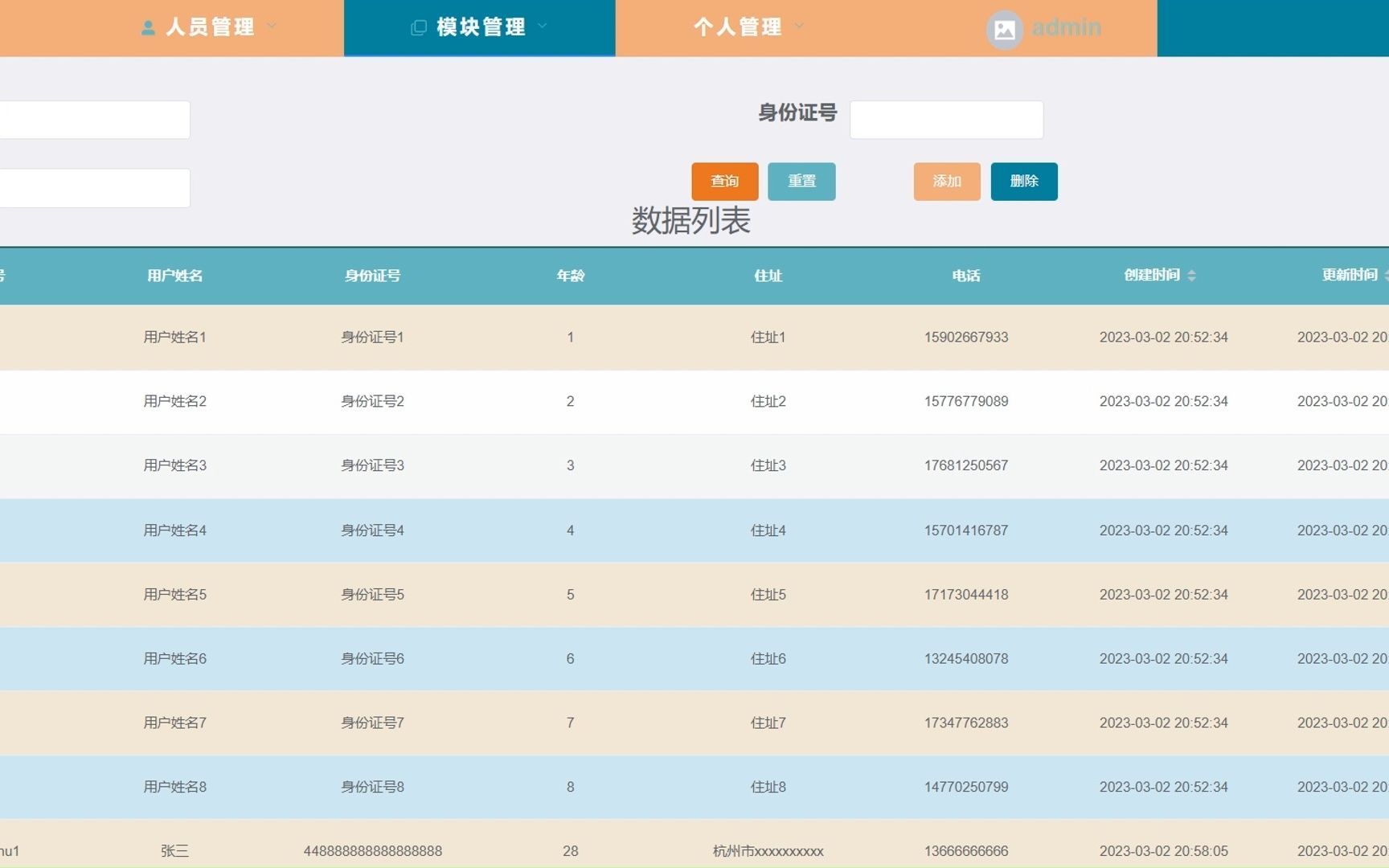Click the 用户姓名 column header
This screenshot has height=868, width=1389.
coord(175,276)
